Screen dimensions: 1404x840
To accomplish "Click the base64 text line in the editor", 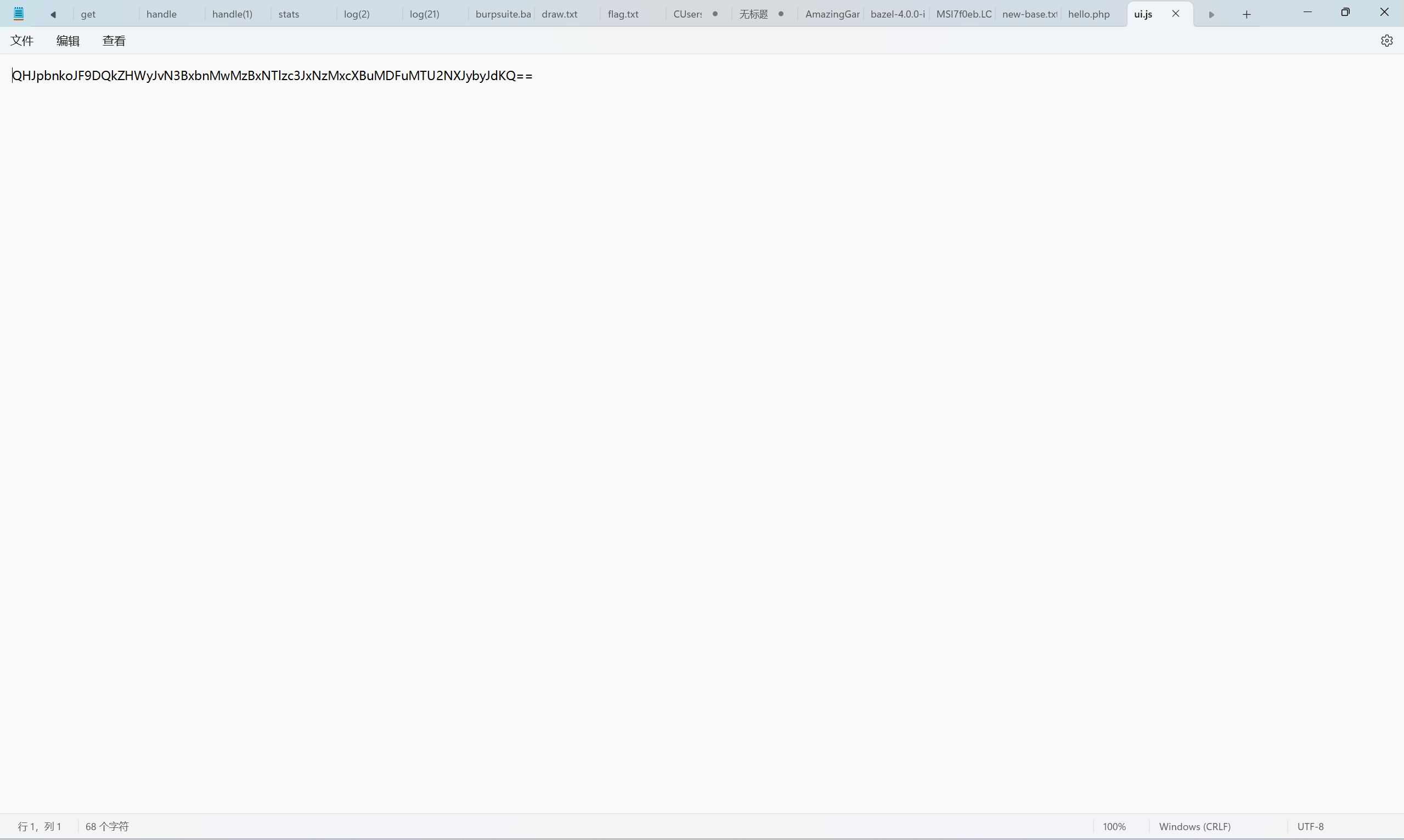I will (x=272, y=76).
